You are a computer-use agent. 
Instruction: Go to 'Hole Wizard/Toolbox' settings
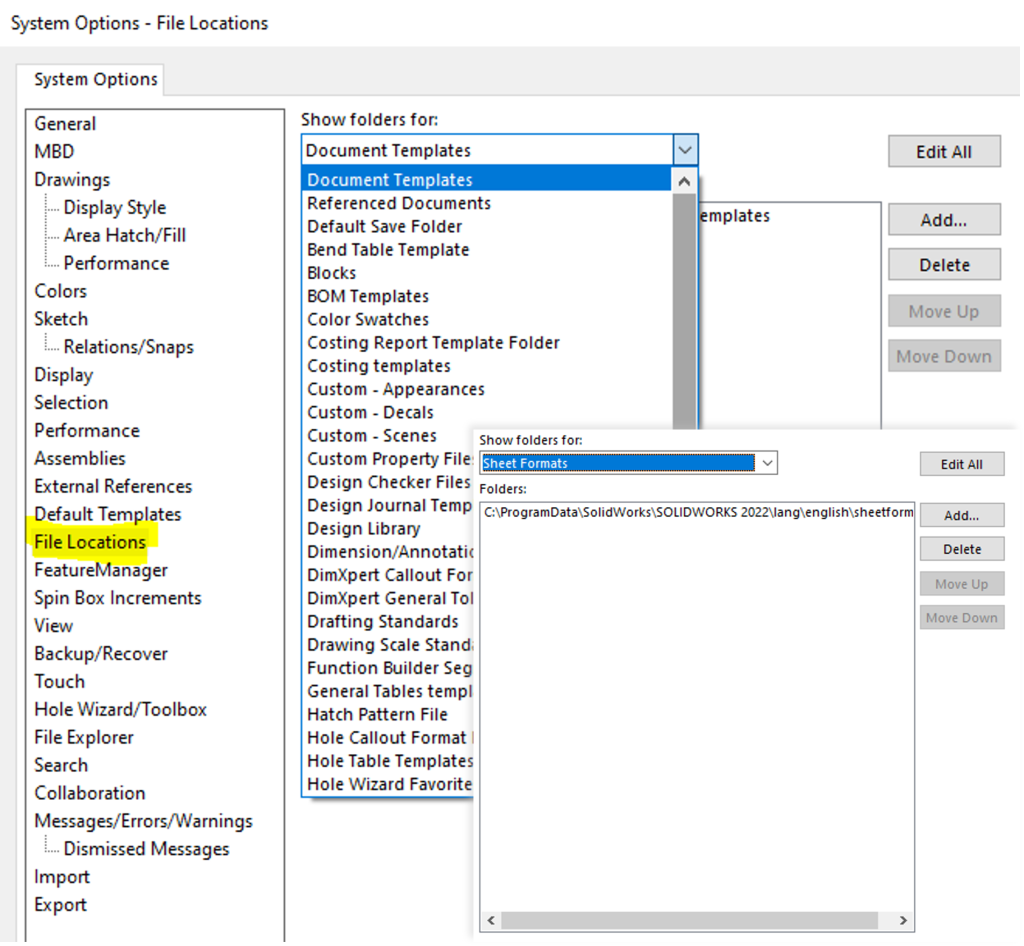120,709
